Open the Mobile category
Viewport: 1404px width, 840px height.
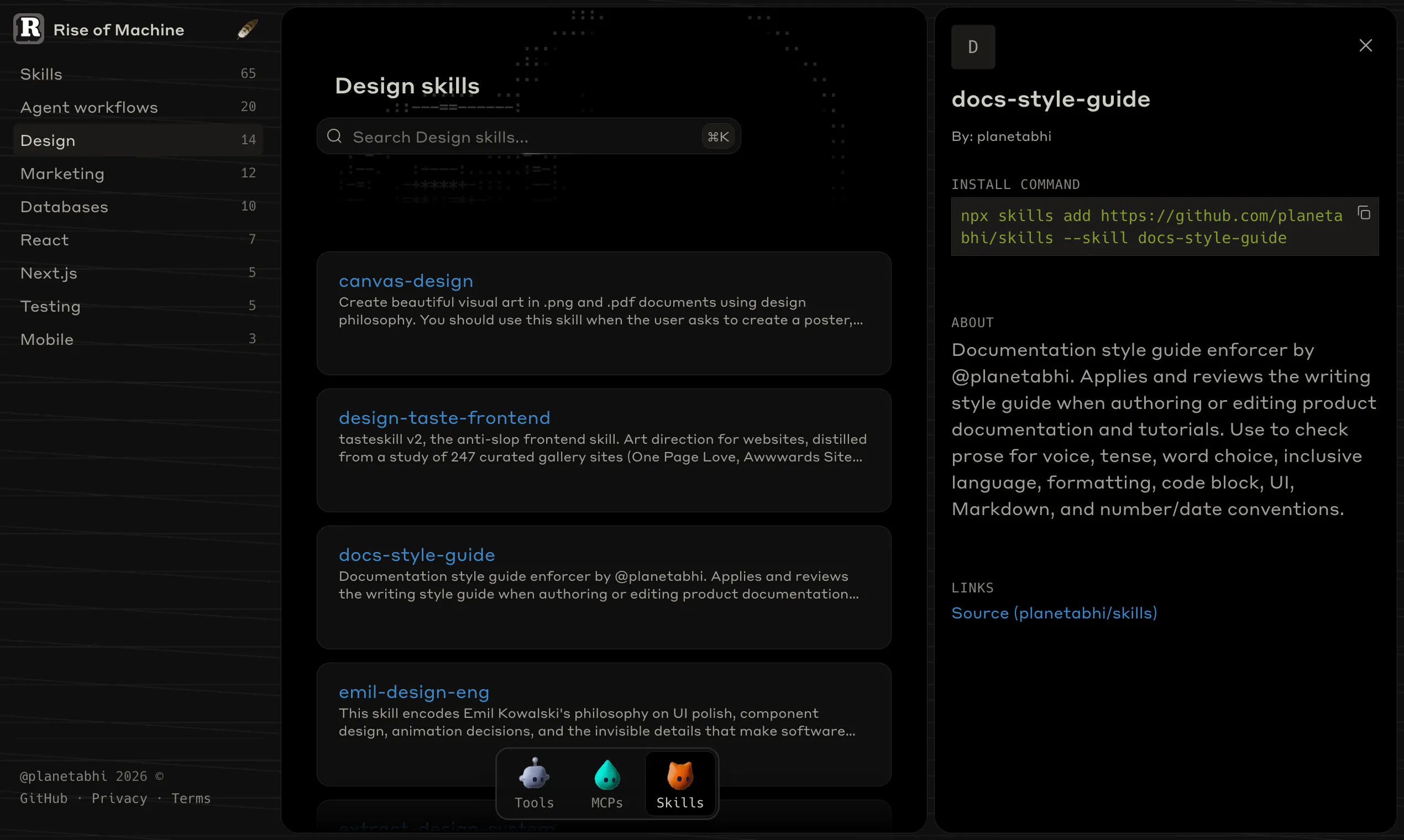[138, 339]
